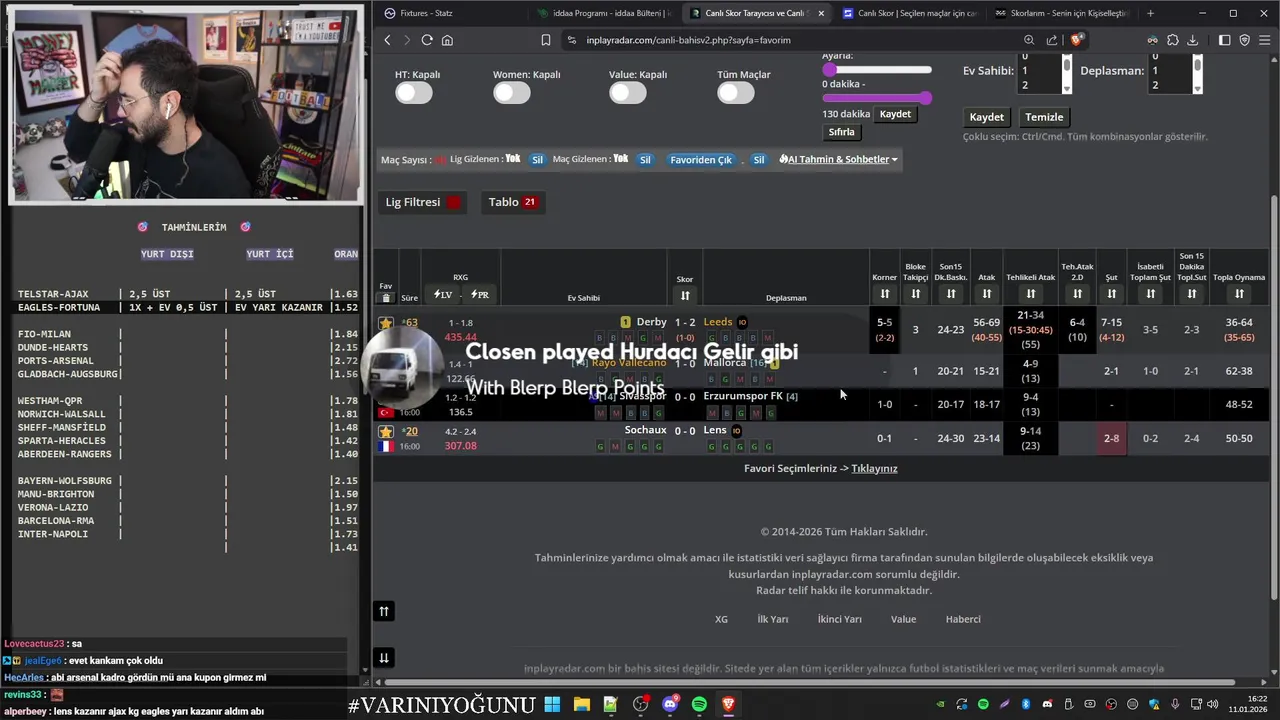Toggle favorite star for Derby - Leeds
This screenshot has height=720, width=1280.
tap(386, 323)
